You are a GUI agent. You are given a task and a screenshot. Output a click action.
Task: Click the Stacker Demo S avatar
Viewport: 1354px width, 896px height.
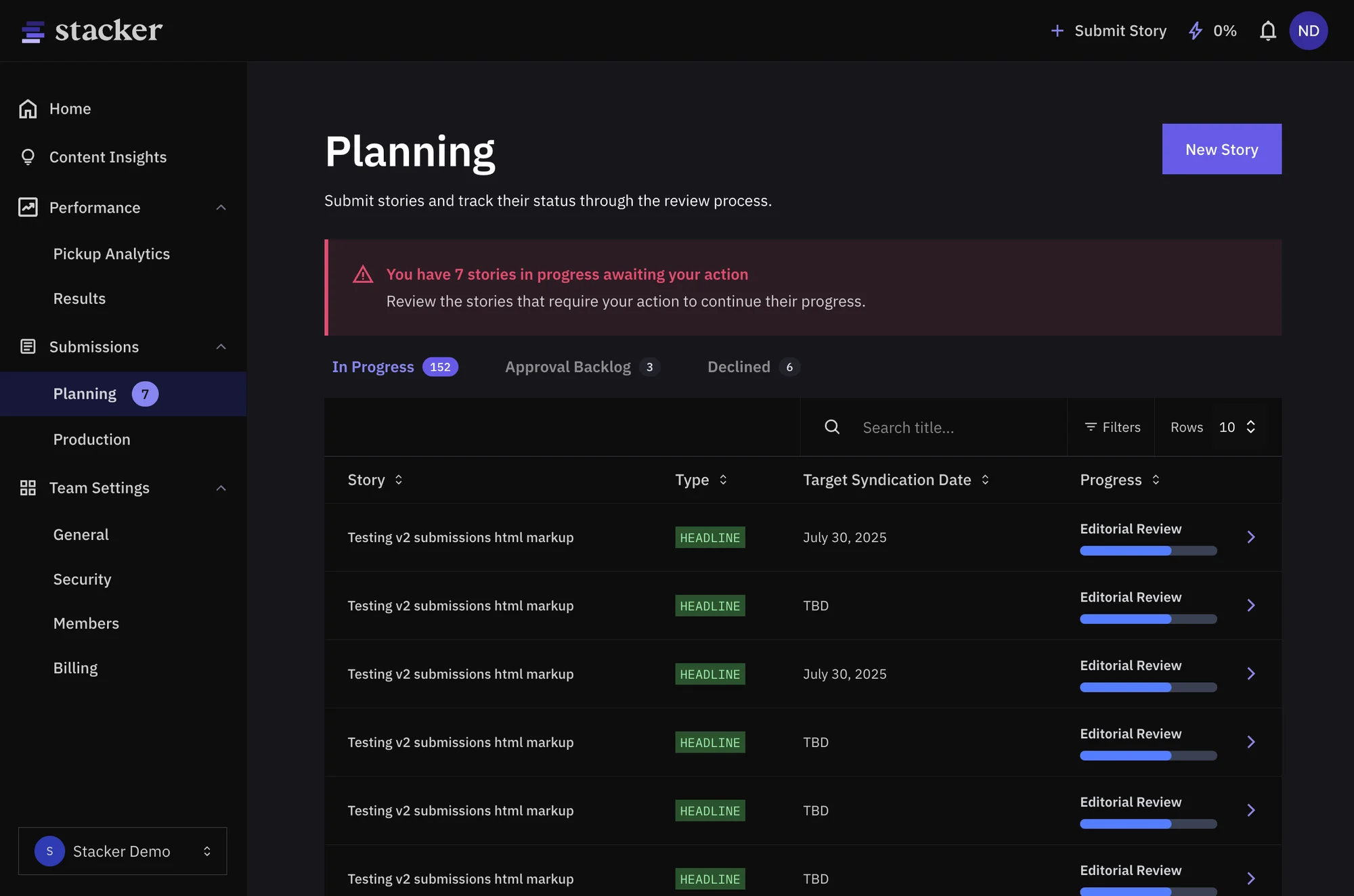[49, 851]
